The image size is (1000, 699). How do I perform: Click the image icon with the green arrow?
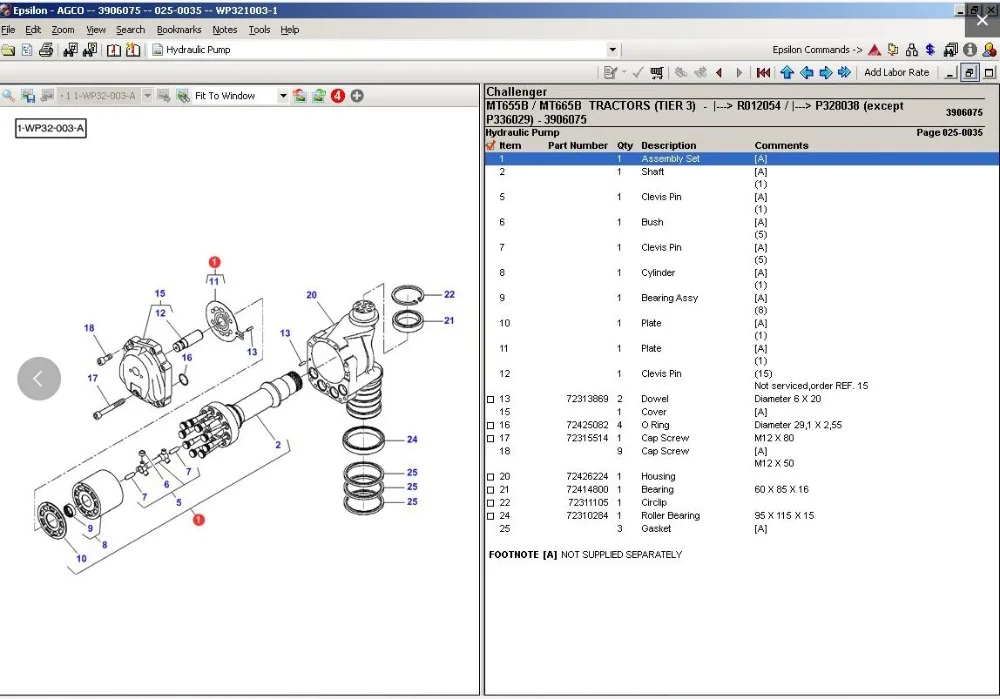[x=319, y=96]
